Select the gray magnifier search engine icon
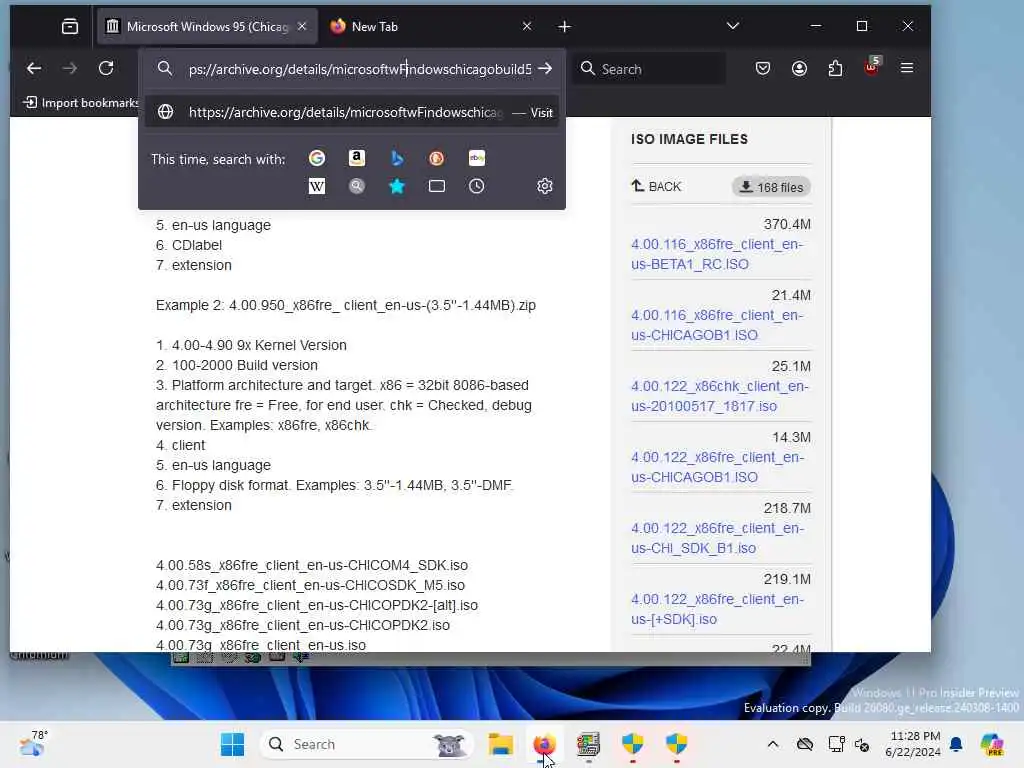 point(357,187)
